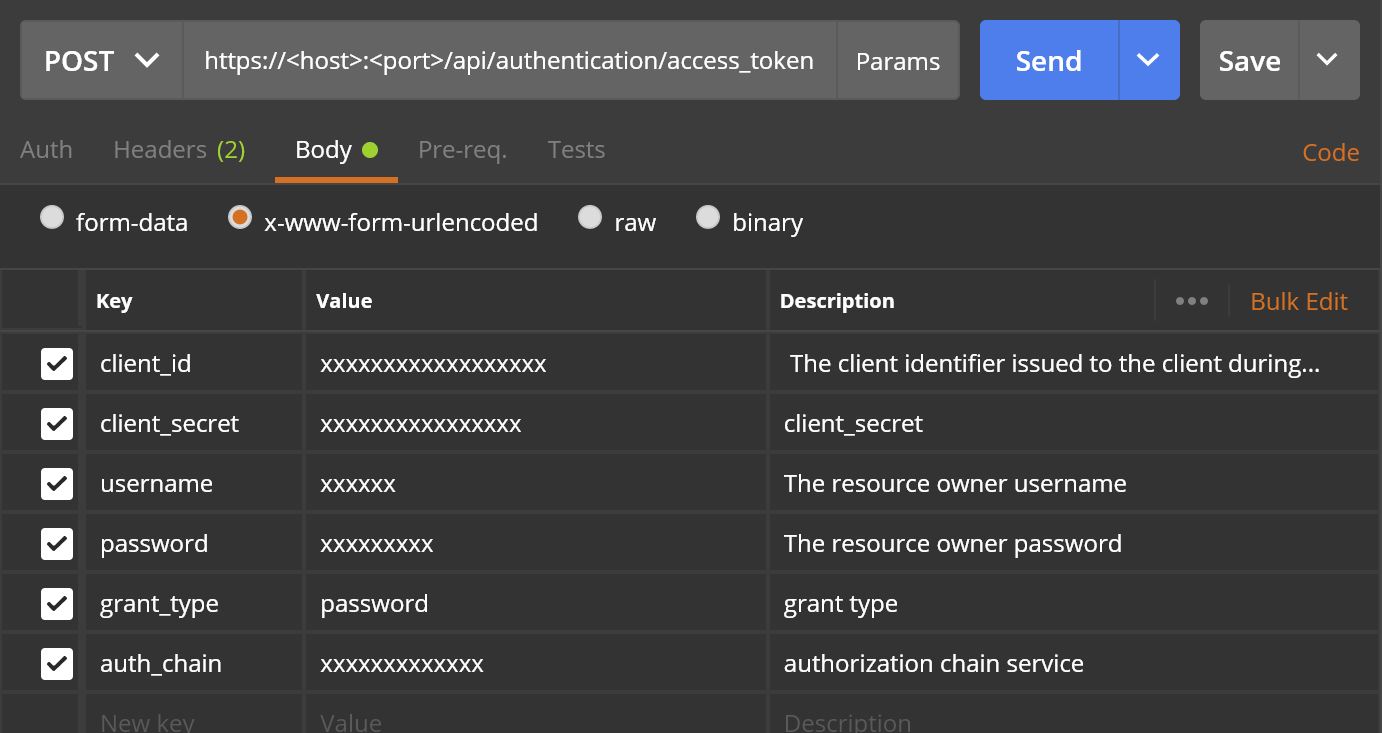The image size is (1382, 733).
Task: Expand the Save button dropdown arrow
Action: coord(1327,60)
